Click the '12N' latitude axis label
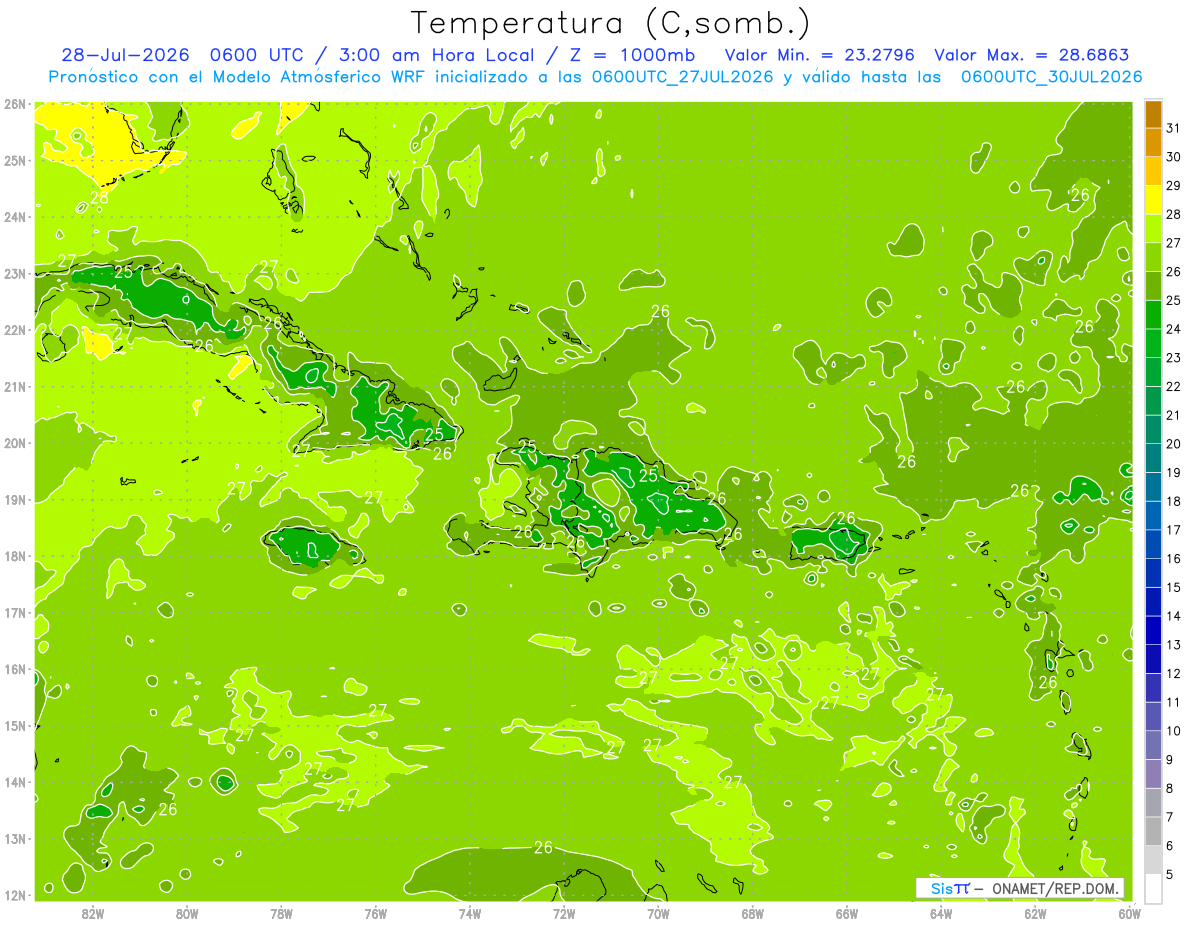This screenshot has width=1200, height=927. pyautogui.click(x=15, y=895)
